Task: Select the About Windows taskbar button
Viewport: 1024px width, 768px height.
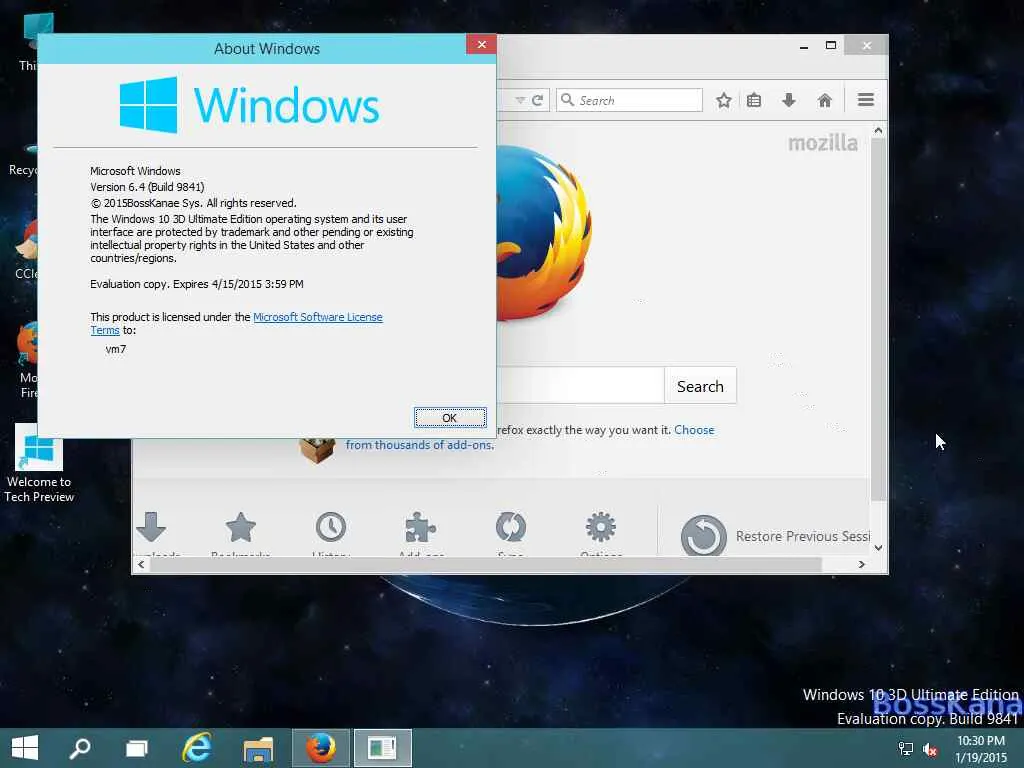Action: pos(383,748)
